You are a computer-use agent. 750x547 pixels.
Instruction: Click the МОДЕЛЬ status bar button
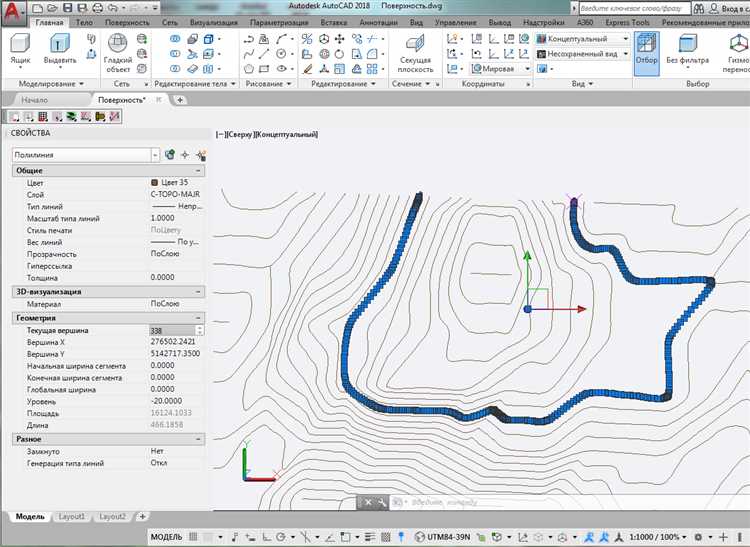point(166,537)
